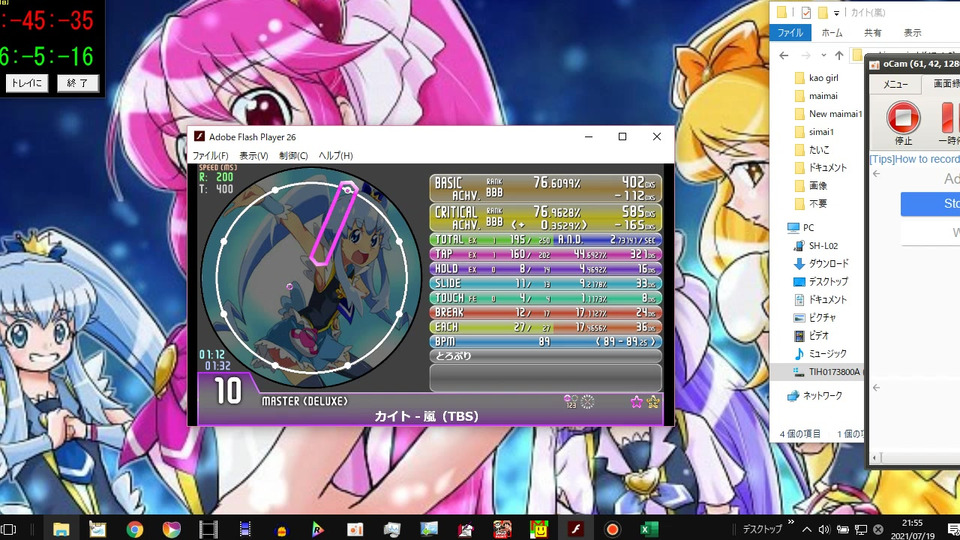
Task: Open the 表示 tab in Explorer ribbon
Action: point(912,32)
